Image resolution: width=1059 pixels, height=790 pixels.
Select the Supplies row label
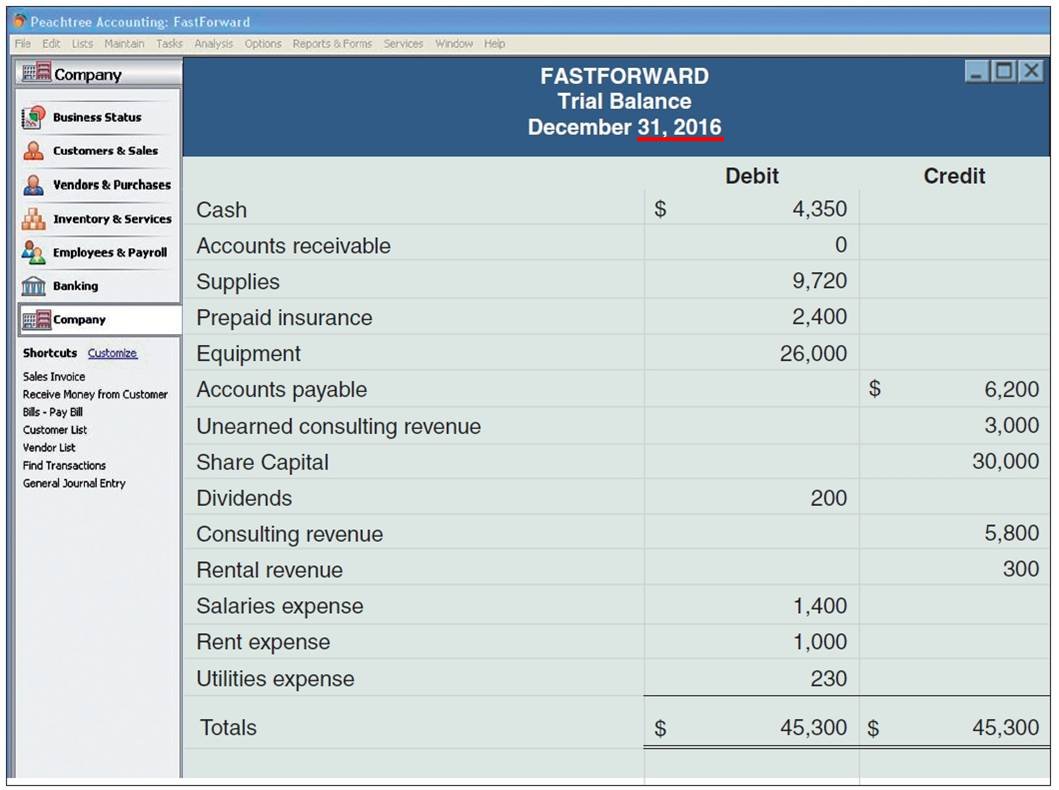[238, 282]
